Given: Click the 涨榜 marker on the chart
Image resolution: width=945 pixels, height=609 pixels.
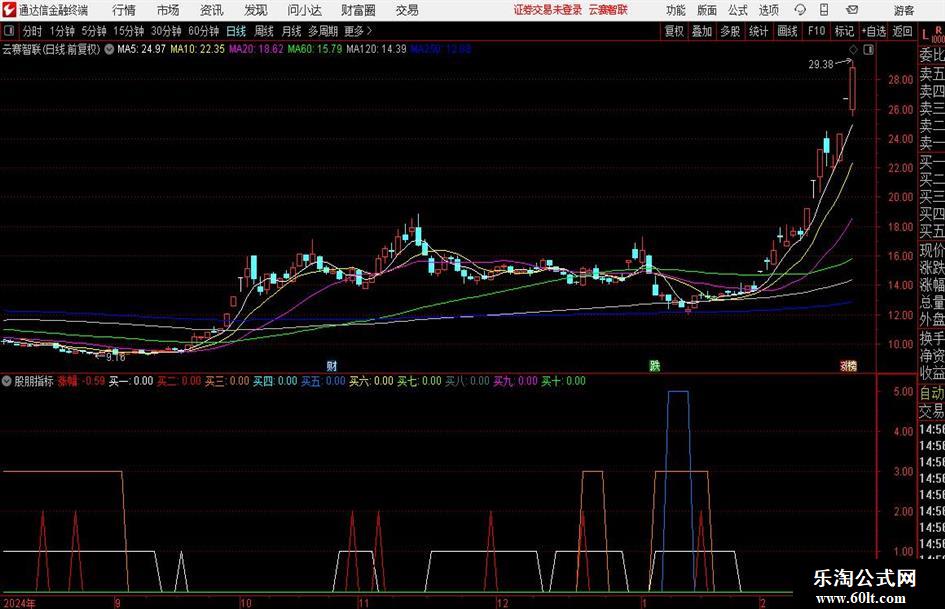Looking at the screenshot, I should click(x=849, y=365).
